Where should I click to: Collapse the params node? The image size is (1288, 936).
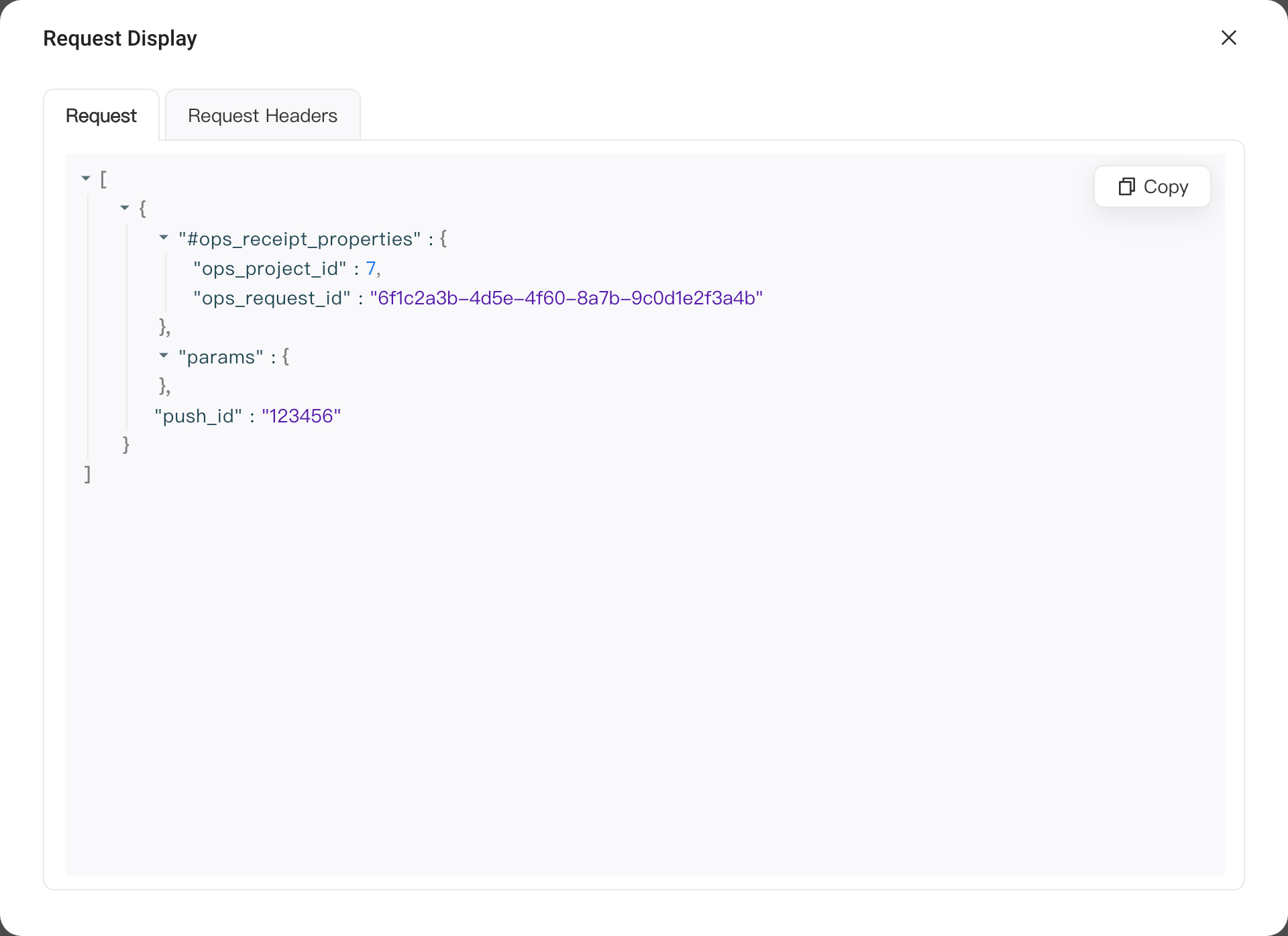164,355
